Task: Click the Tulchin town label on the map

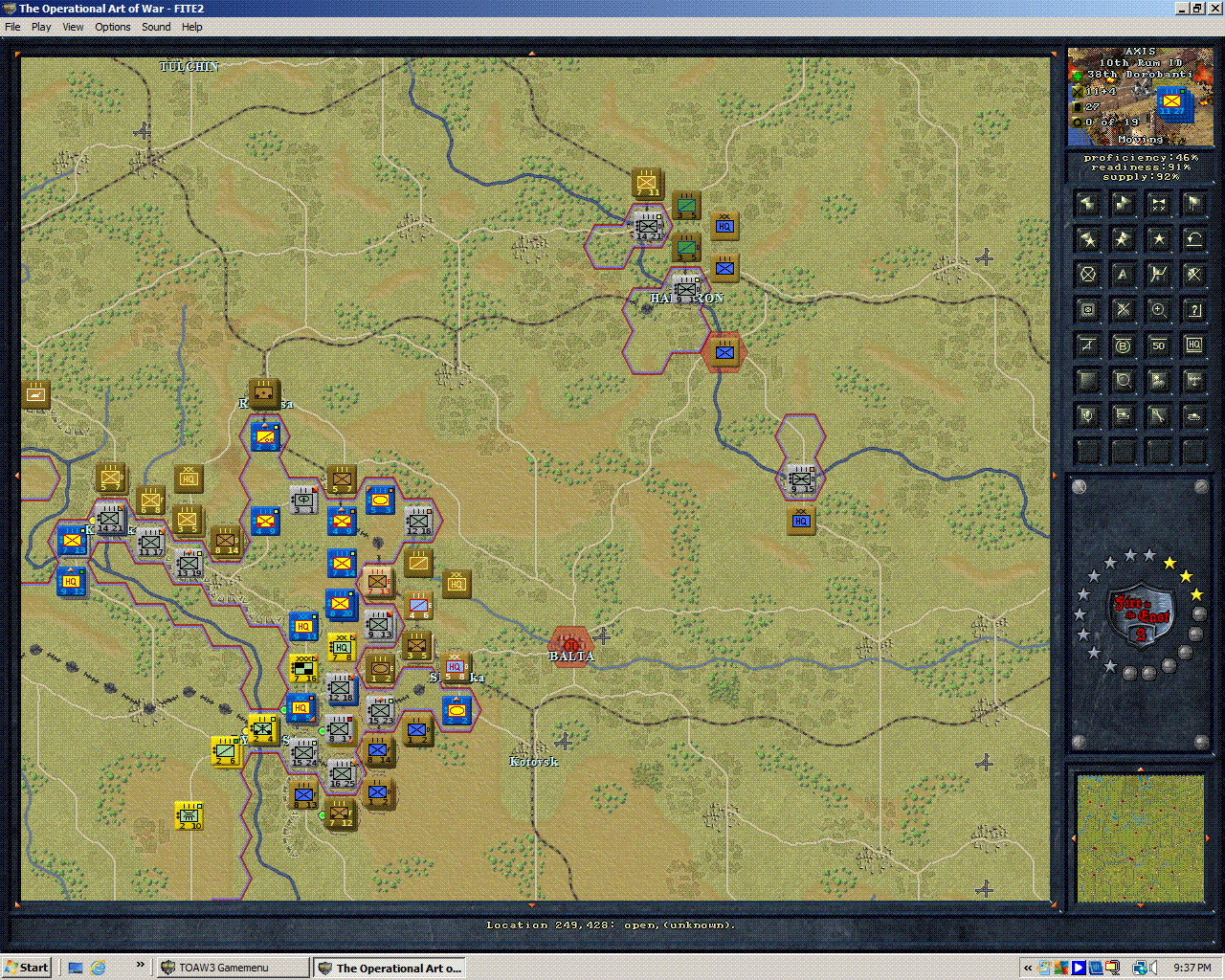Action: [189, 66]
